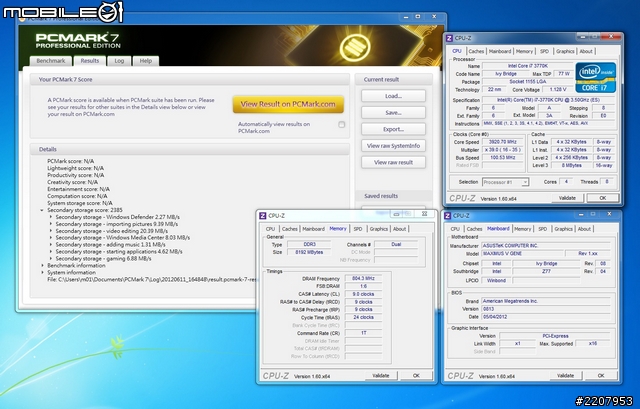Expand the 'Secondary storage - adding music' entry

[x=51, y=245]
